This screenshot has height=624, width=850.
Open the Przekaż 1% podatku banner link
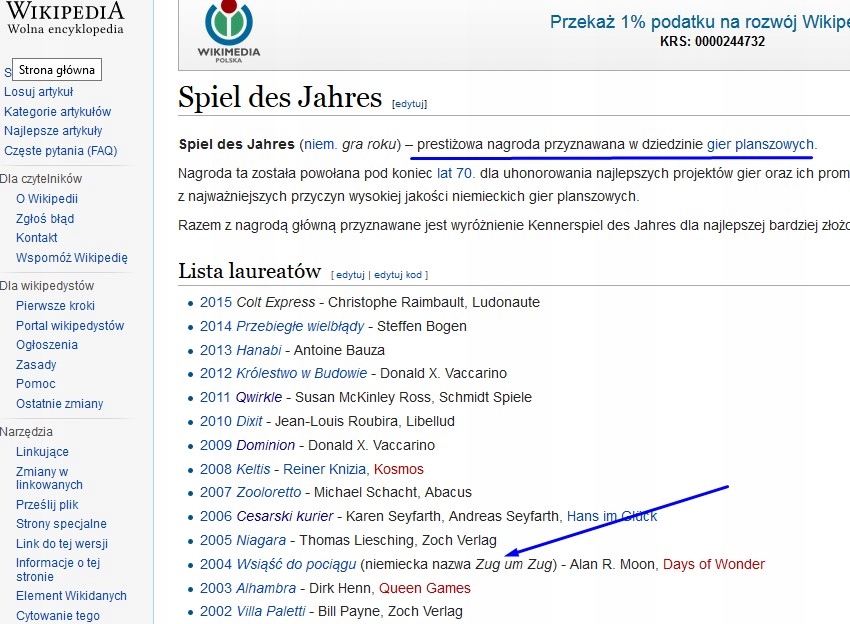click(699, 22)
